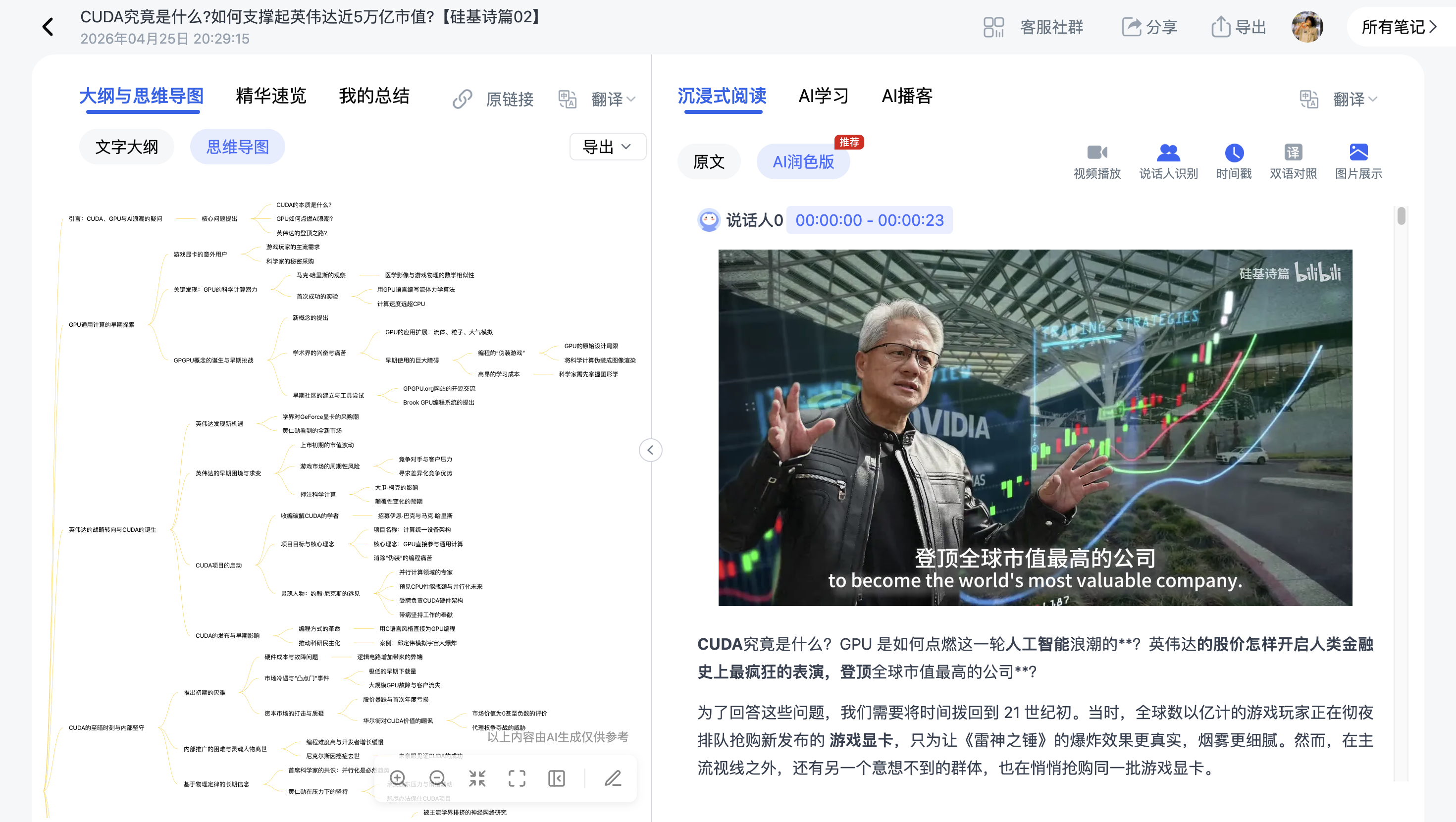Click node GPGPU概念的诞生与早期挑战

pyautogui.click(x=213, y=360)
